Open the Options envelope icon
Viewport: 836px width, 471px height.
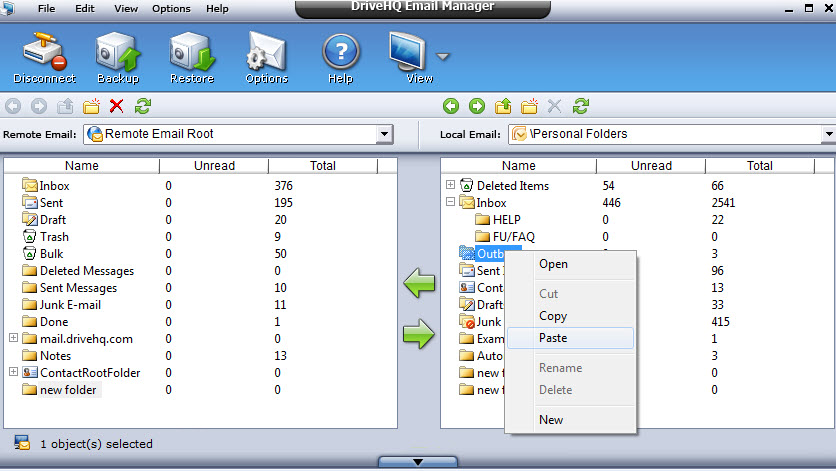pyautogui.click(x=267, y=58)
